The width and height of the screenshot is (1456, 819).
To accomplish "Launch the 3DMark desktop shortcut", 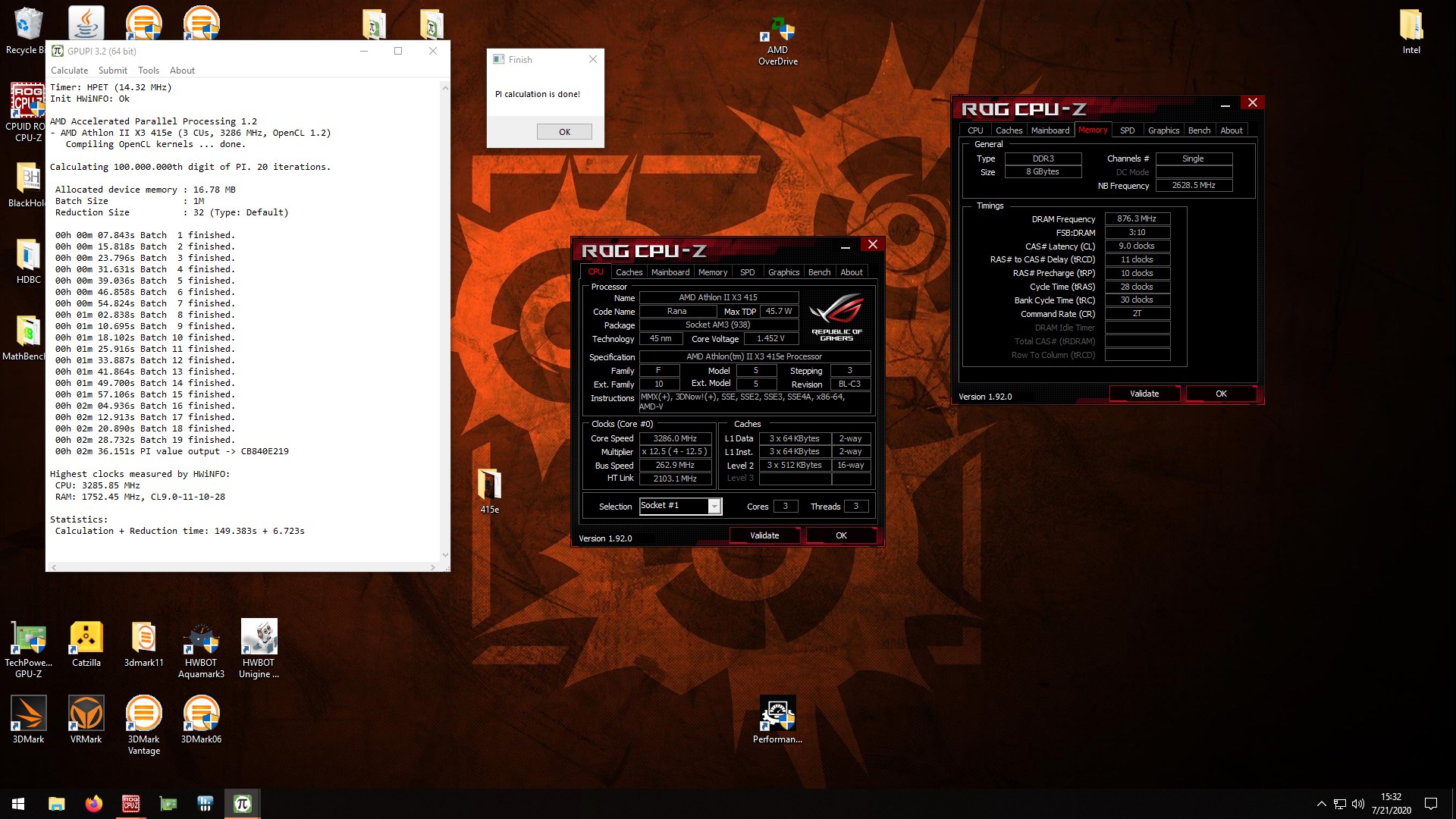I will tap(29, 720).
